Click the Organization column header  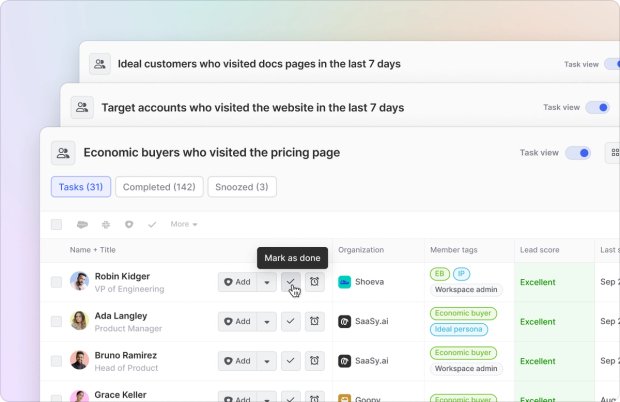tap(361, 250)
